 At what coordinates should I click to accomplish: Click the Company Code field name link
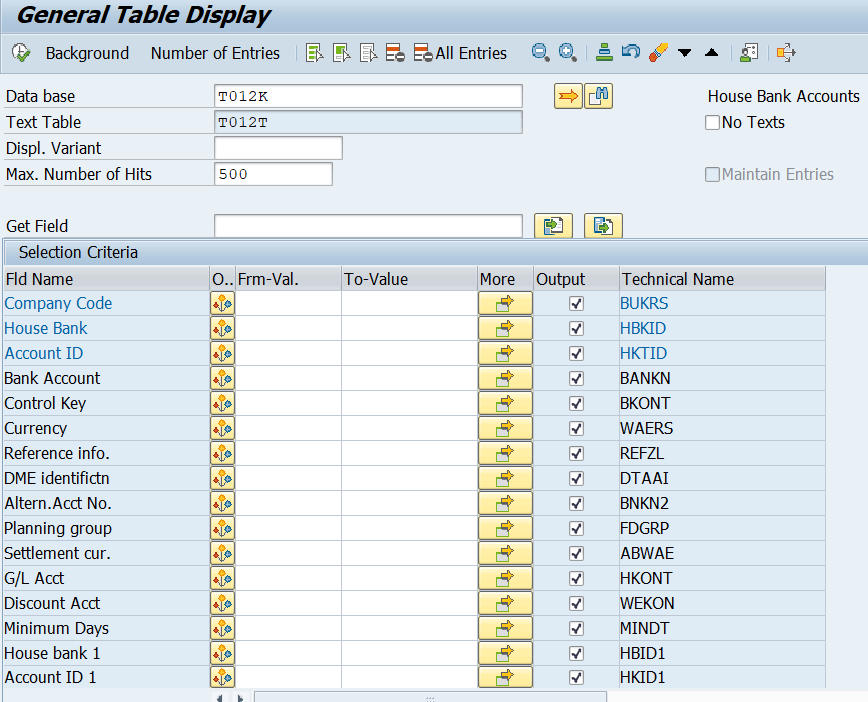58,303
